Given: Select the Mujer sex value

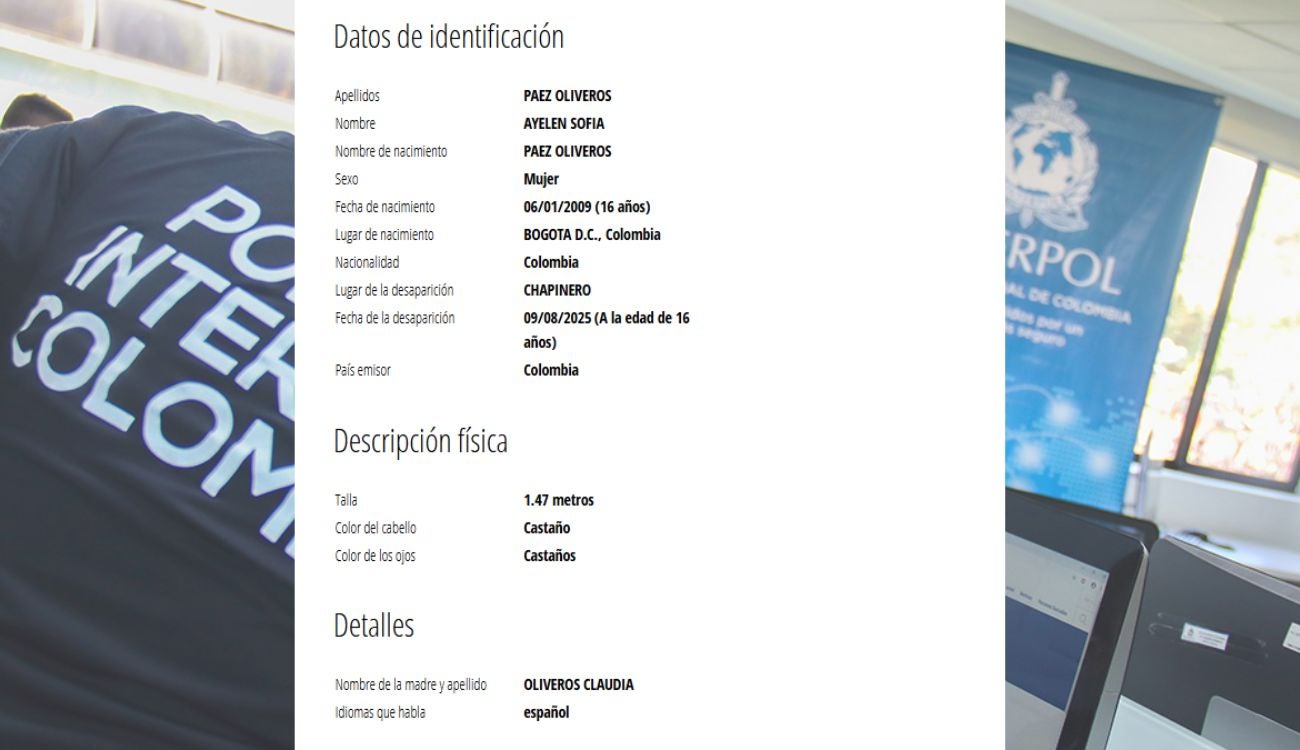Looking at the screenshot, I should click(x=542, y=179).
